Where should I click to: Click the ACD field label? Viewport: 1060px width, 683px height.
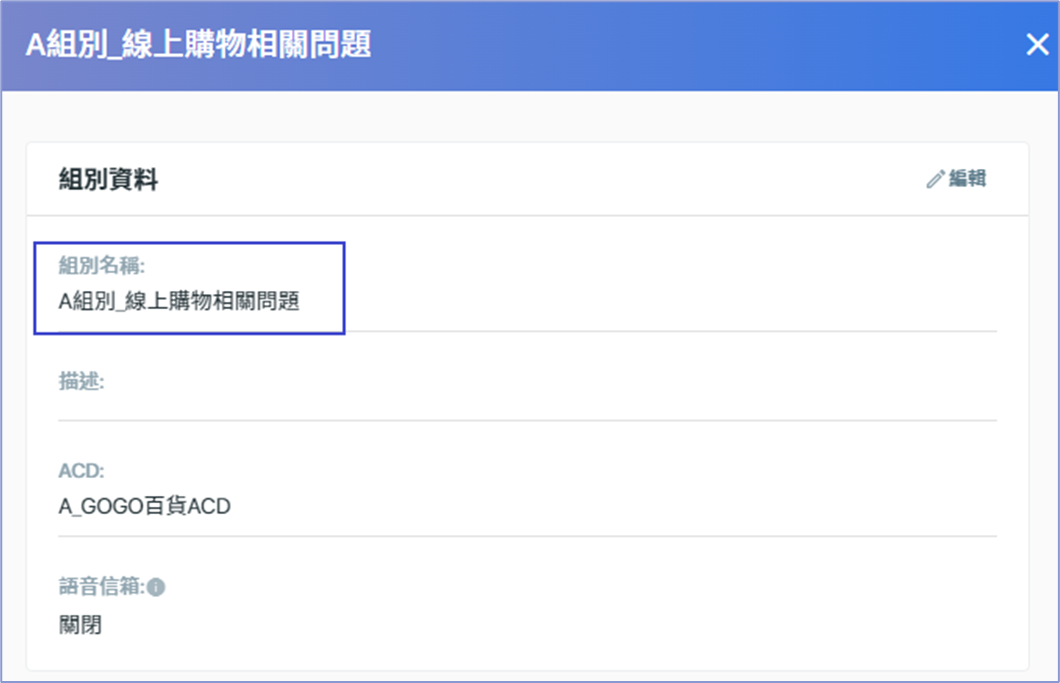(x=81, y=471)
